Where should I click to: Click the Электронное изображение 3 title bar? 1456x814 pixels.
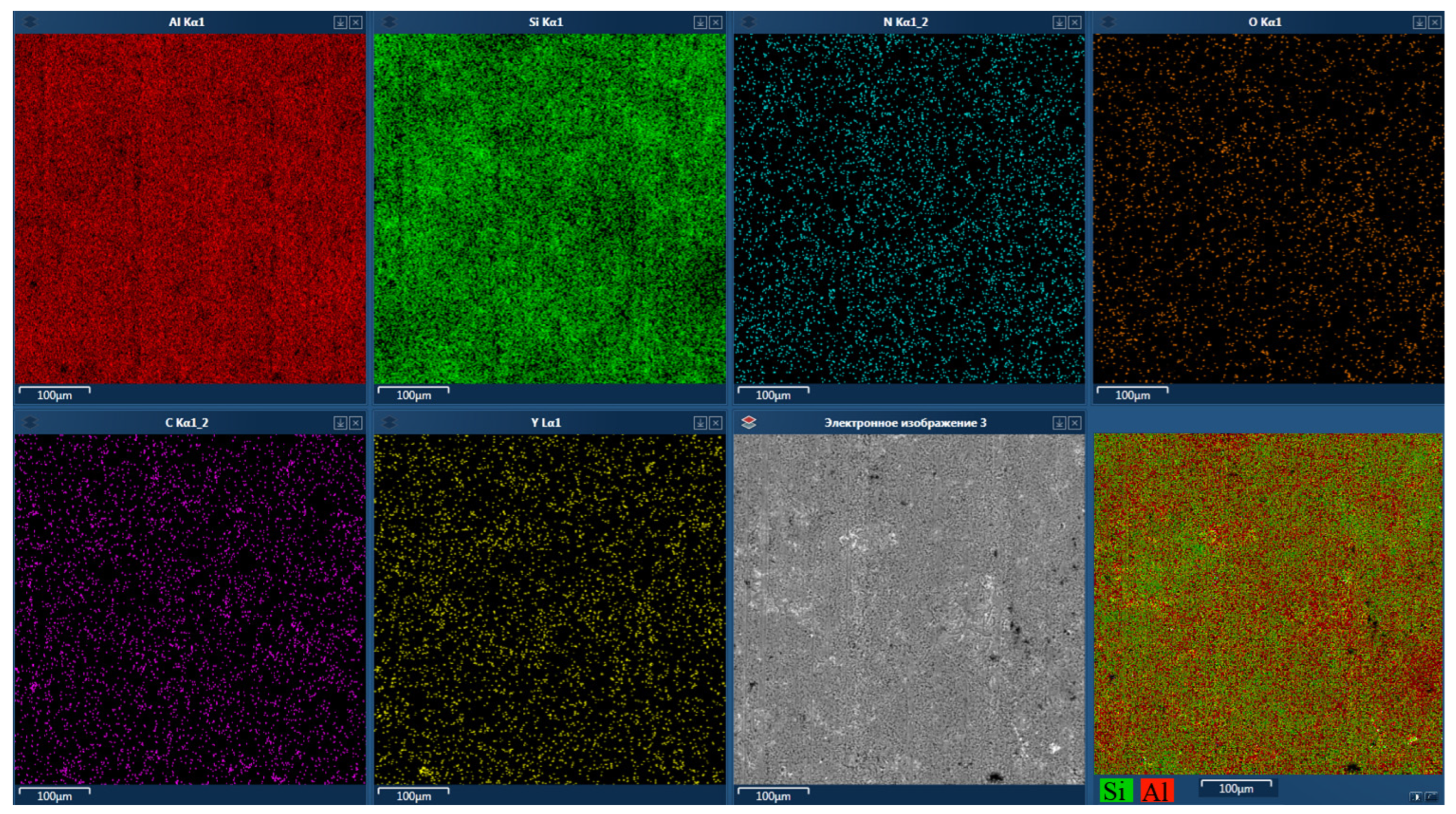click(x=905, y=422)
